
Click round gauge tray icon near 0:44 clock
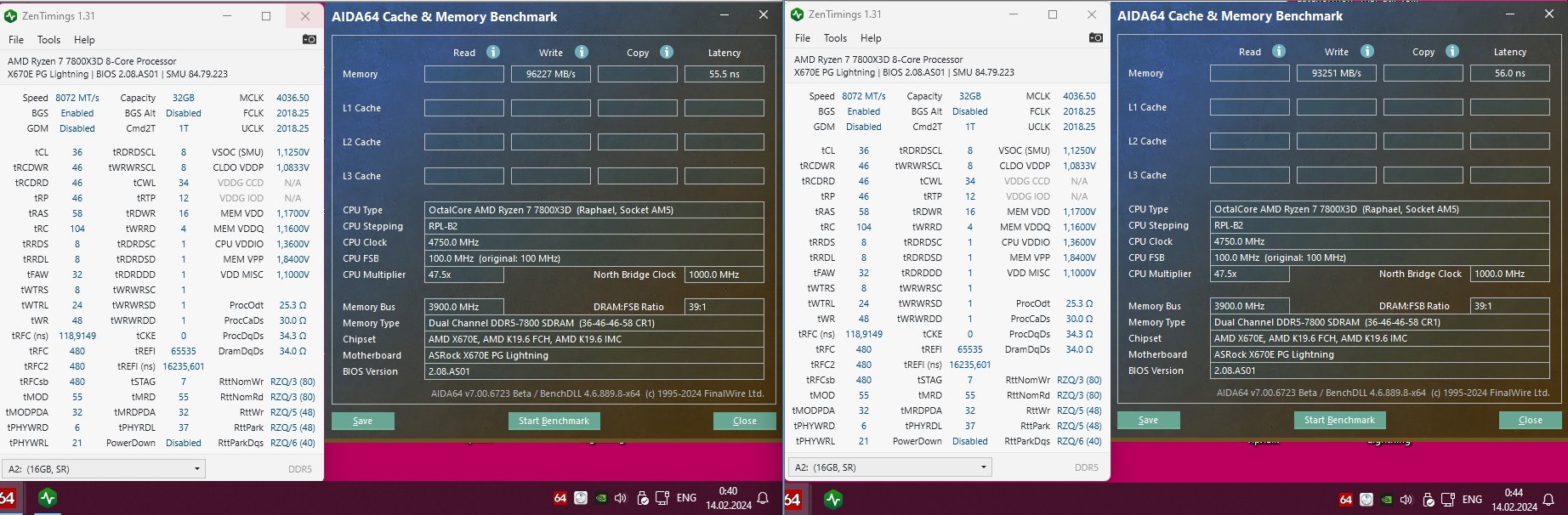point(1366,500)
